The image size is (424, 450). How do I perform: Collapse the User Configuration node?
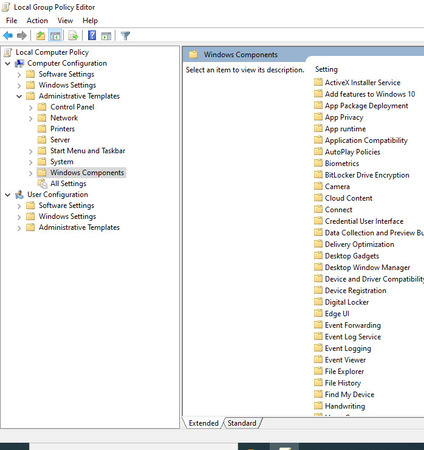click(x=8, y=195)
